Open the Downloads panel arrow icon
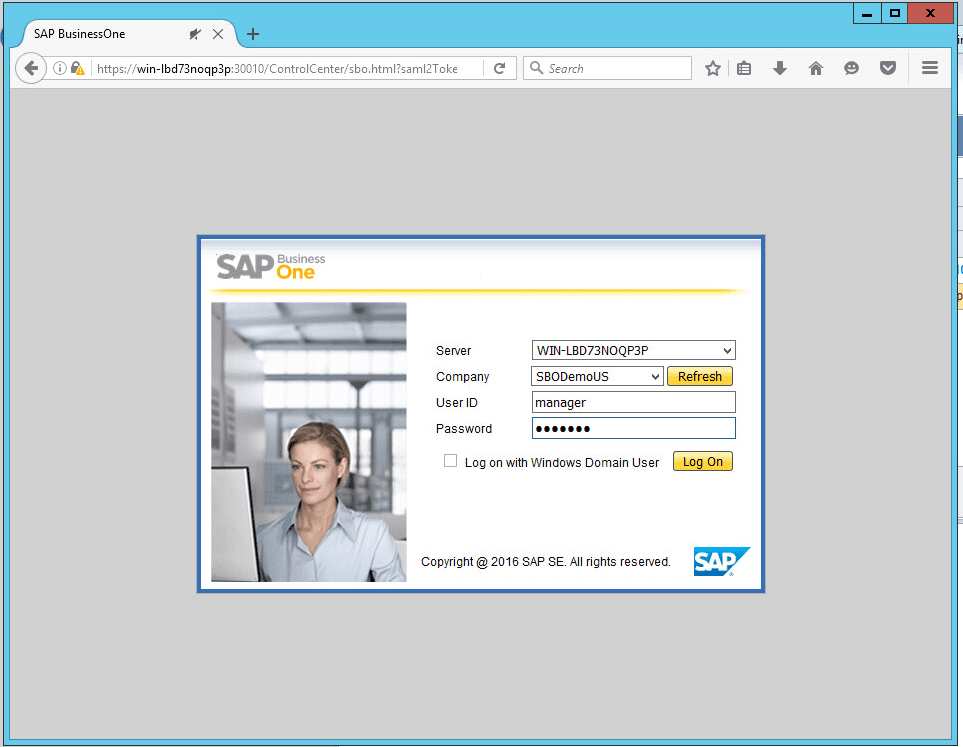The image size is (963, 747). point(779,67)
